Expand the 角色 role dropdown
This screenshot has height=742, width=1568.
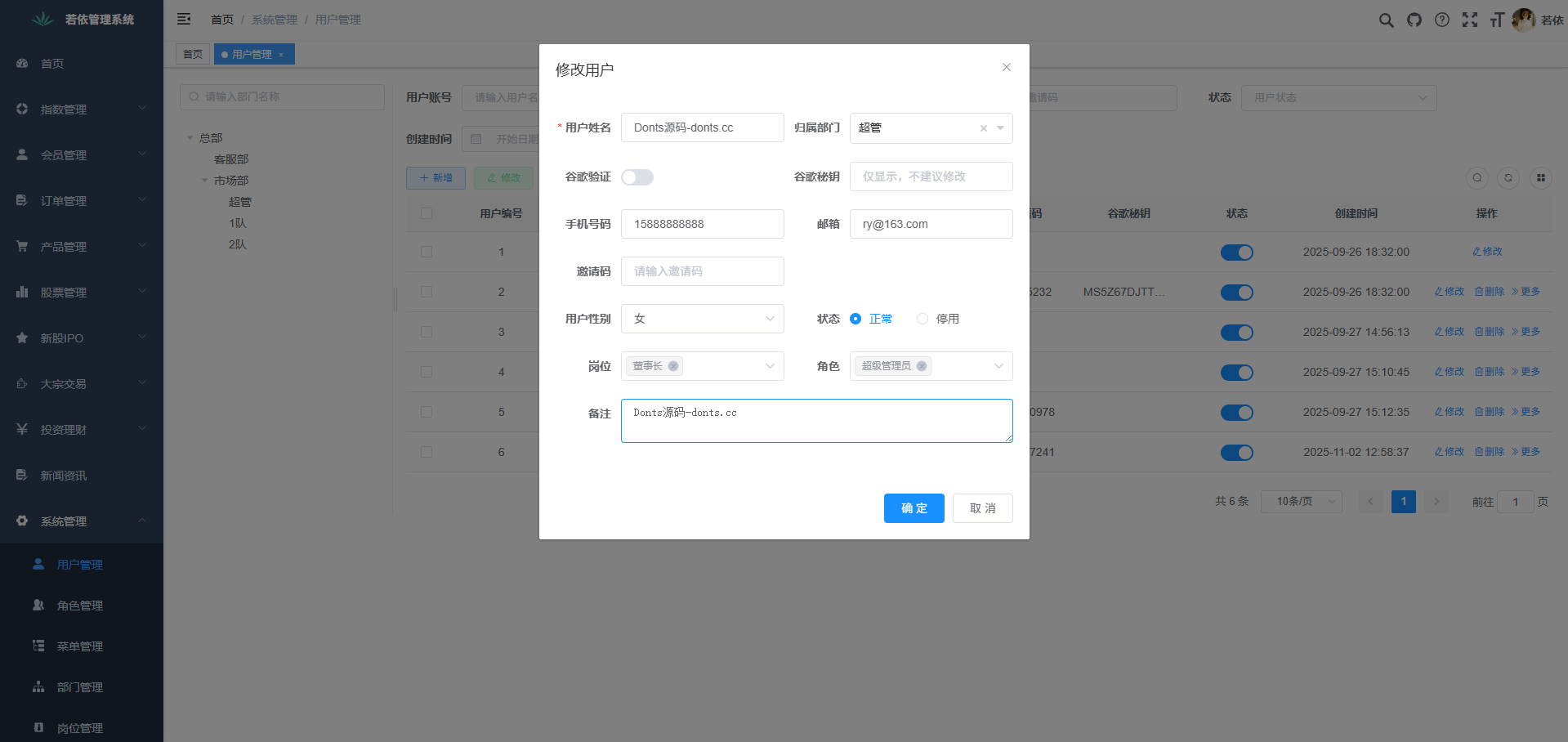pos(998,366)
